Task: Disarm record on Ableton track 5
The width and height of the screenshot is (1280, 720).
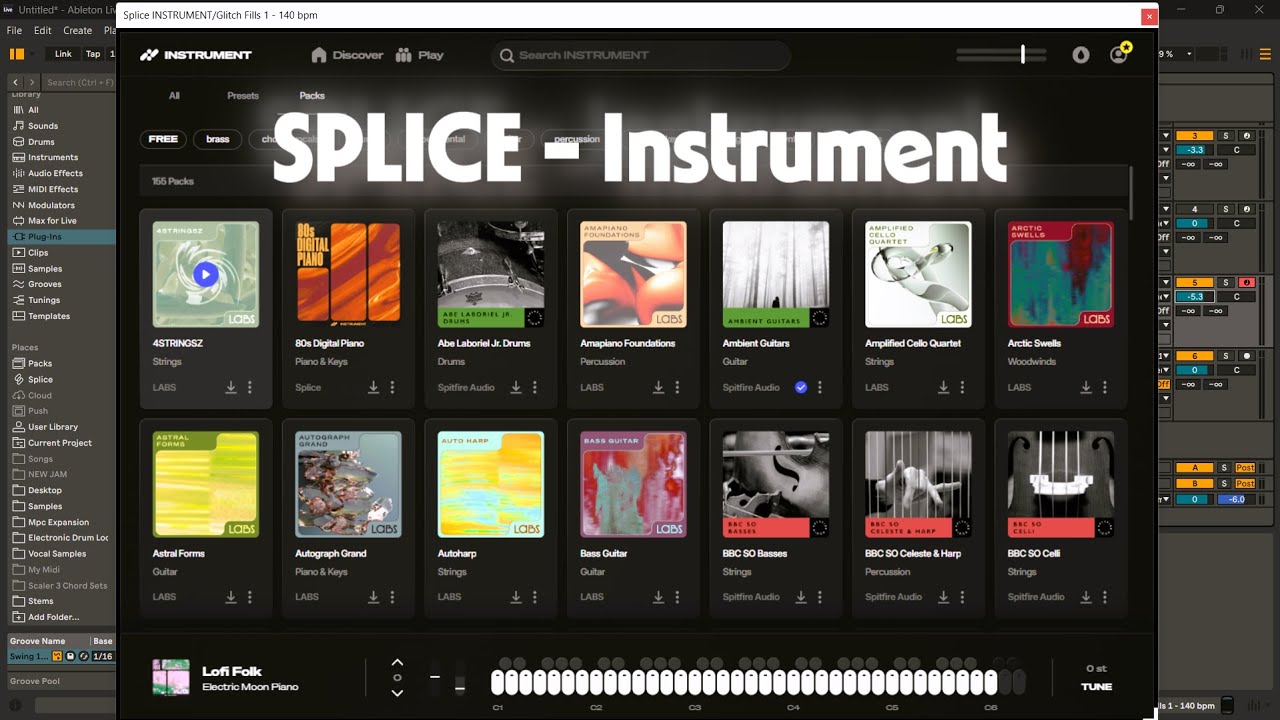Action: pos(1246,283)
